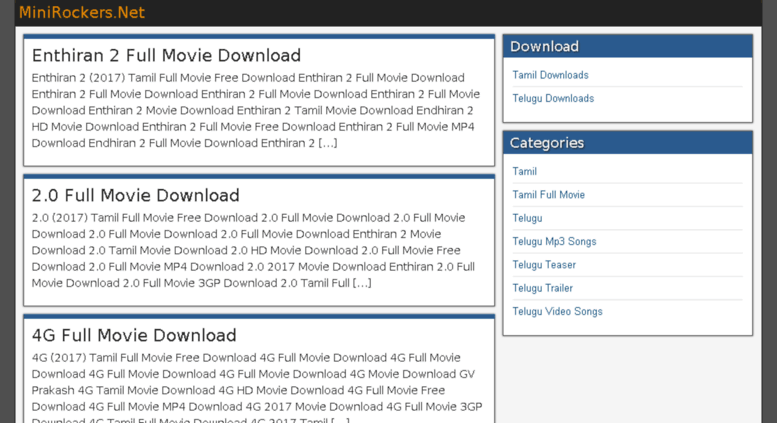The width and height of the screenshot is (777, 423).
Task: Open the 4G Full Movie Download post
Action: (x=134, y=335)
